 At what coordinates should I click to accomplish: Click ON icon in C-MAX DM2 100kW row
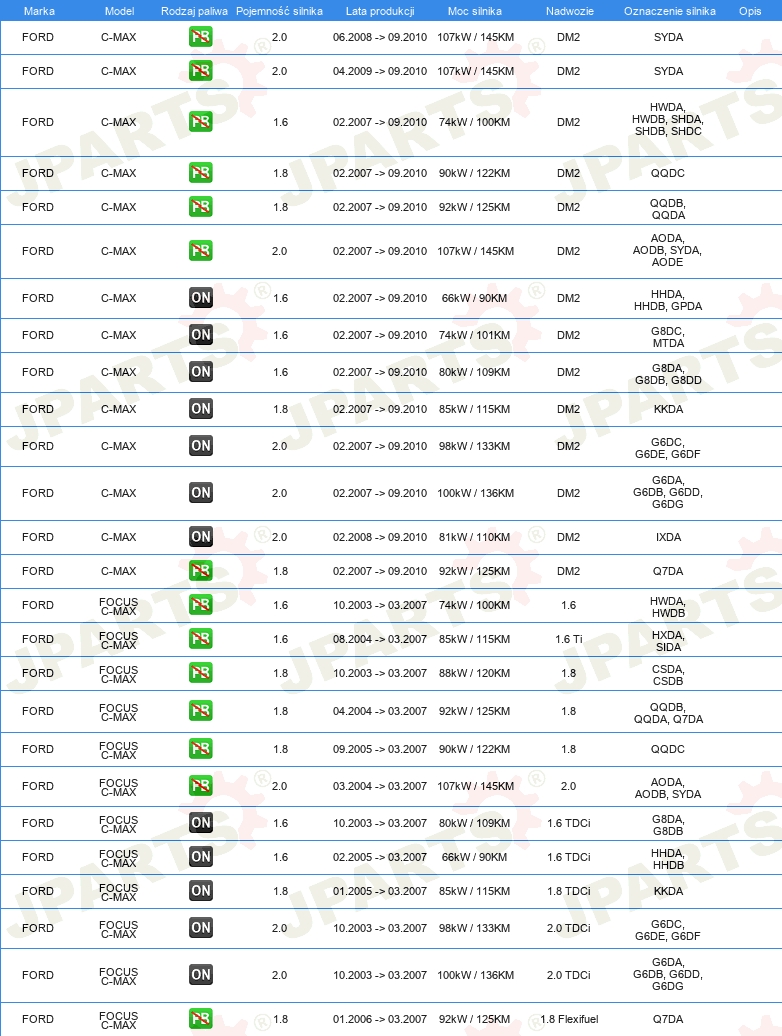[201, 493]
